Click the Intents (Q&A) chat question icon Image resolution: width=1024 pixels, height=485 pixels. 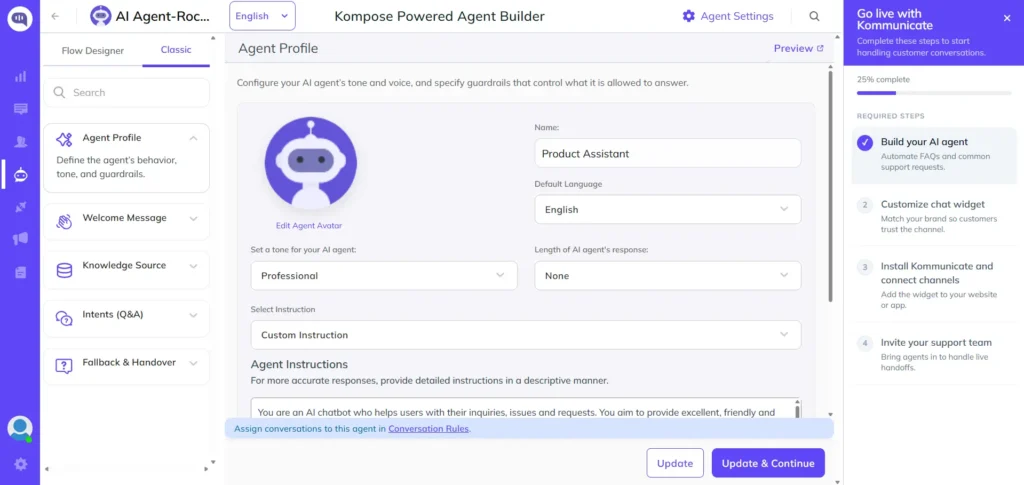(x=64, y=318)
